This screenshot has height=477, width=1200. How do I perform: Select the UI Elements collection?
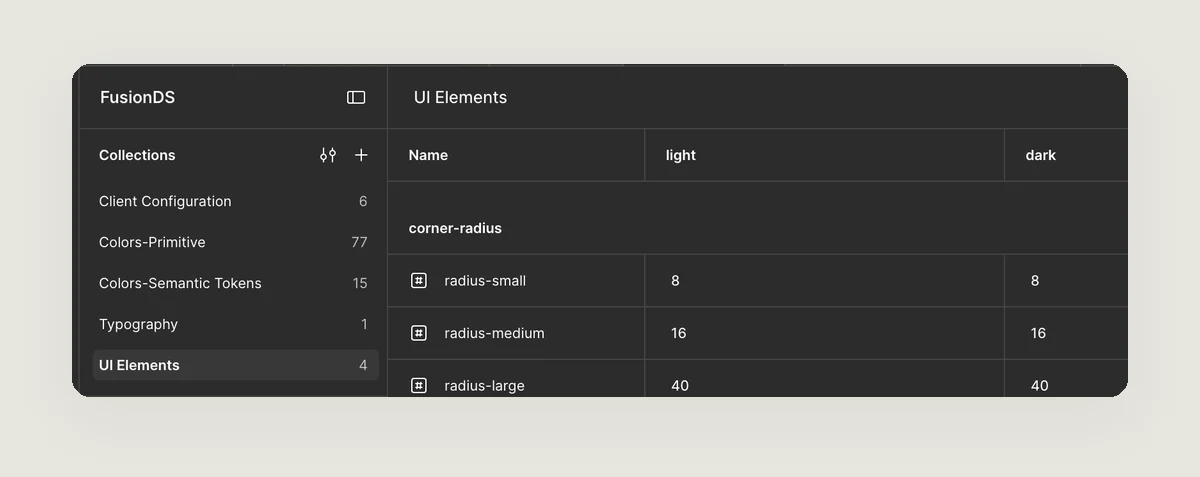click(x=235, y=365)
